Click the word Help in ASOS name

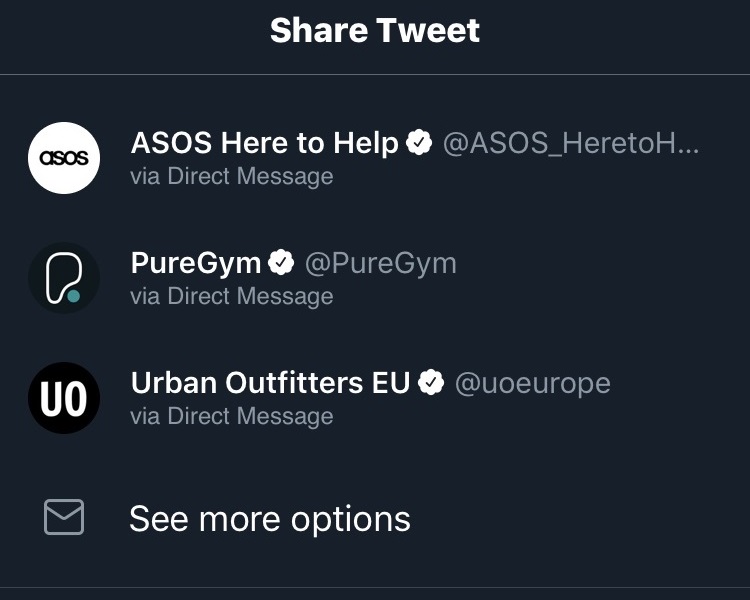pos(366,144)
